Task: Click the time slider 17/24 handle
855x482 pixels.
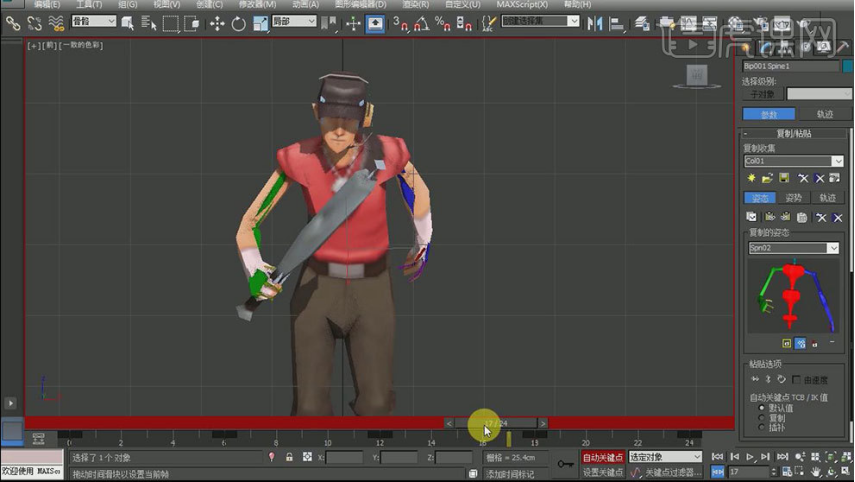Action: point(496,423)
